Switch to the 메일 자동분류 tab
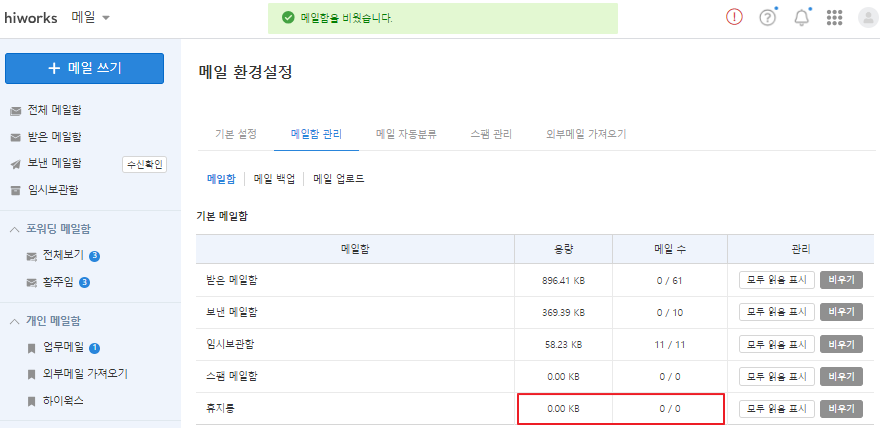This screenshot has width=880, height=428. point(406,133)
